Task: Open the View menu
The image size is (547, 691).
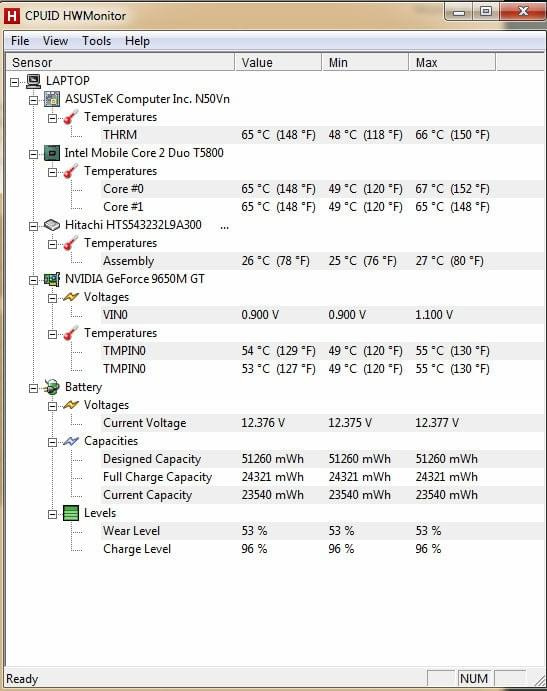Action: click(x=55, y=41)
